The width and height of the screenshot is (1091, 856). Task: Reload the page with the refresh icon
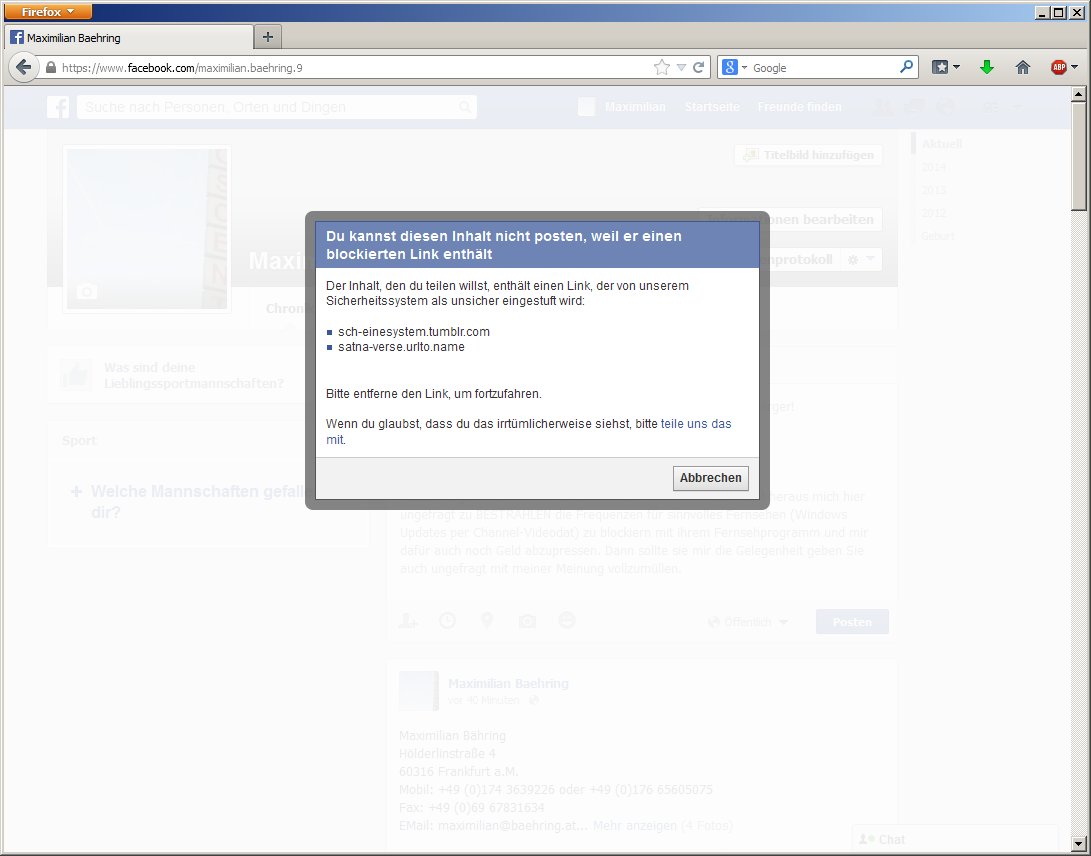click(x=699, y=67)
